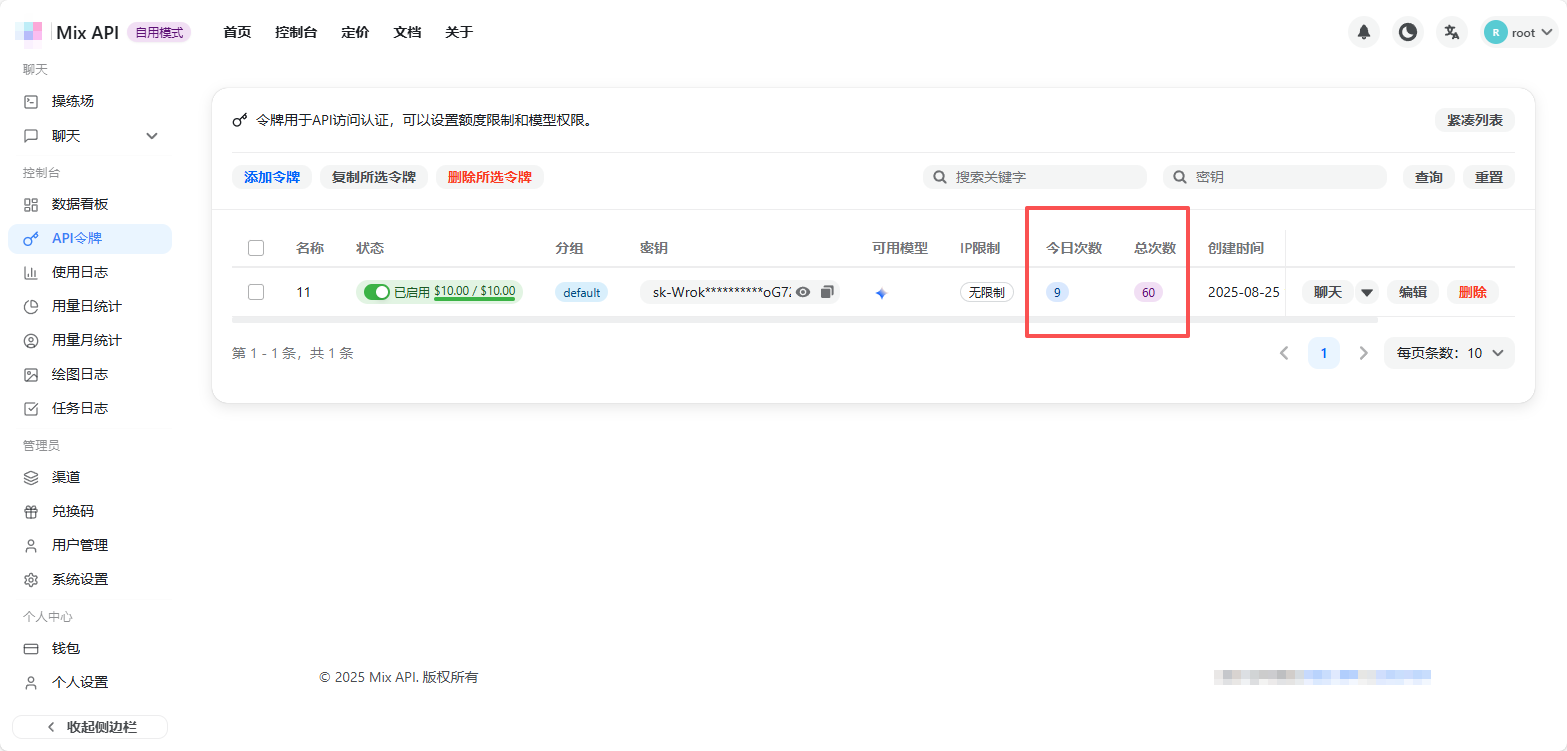The width and height of the screenshot is (1567, 751).
Task: Go to next page arrow
Action: click(1363, 353)
